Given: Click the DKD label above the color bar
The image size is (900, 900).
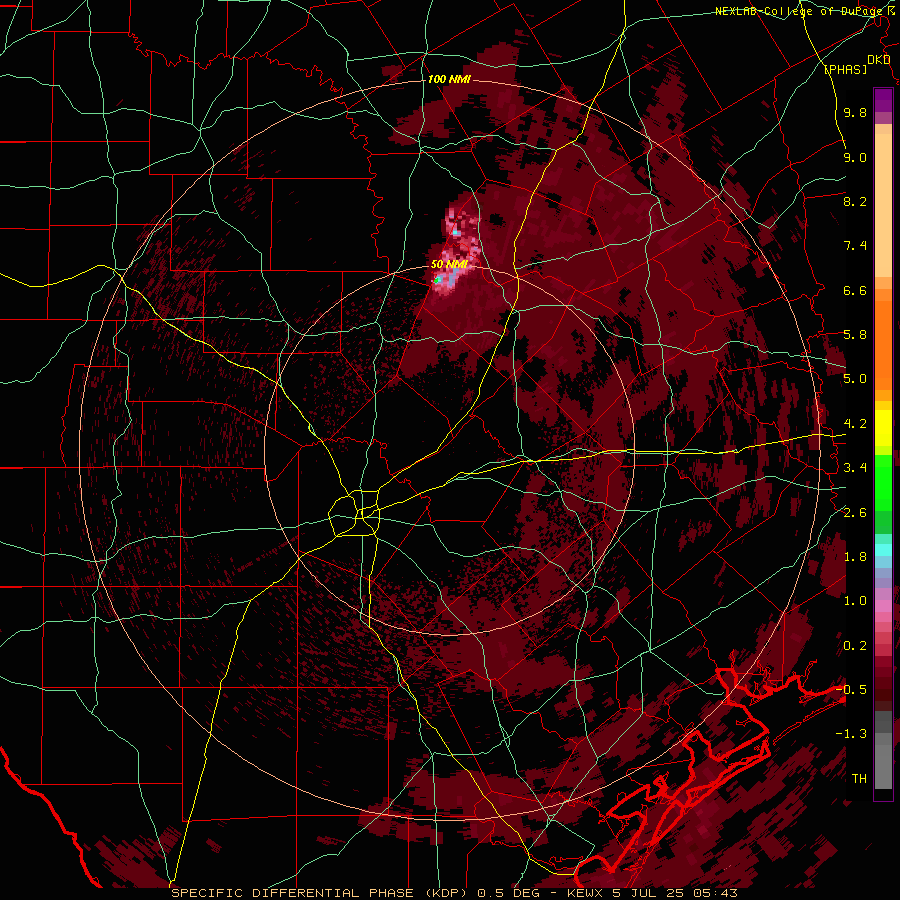Looking at the screenshot, I should pyautogui.click(x=878, y=60).
